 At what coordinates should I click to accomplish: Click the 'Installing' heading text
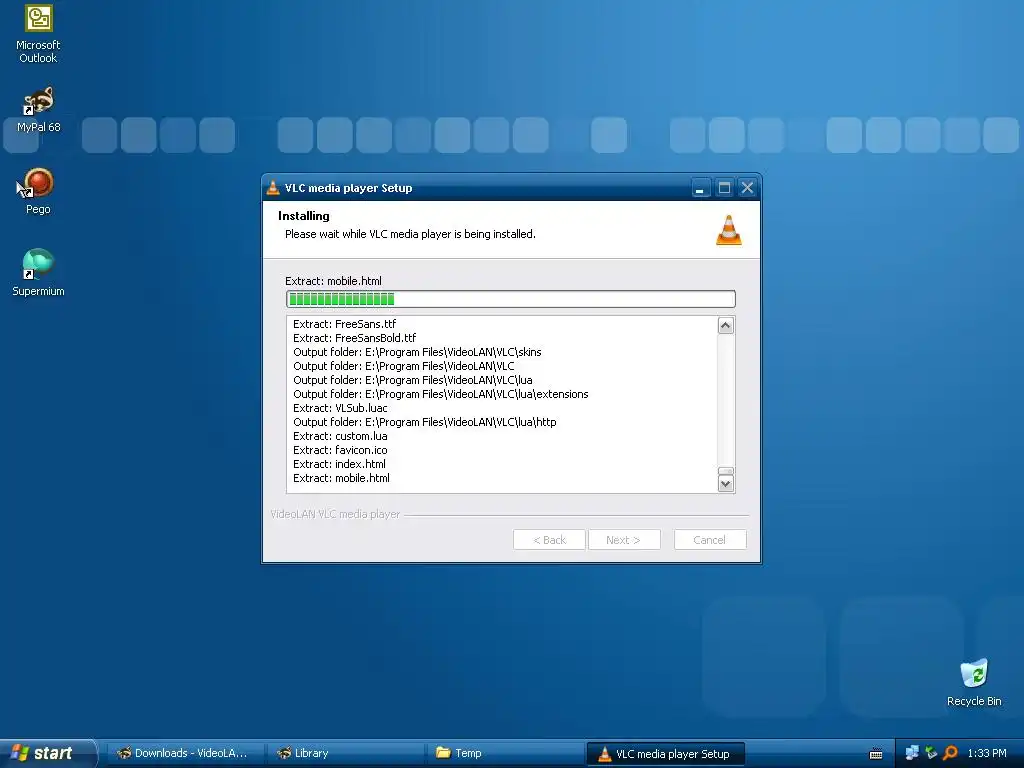tap(304, 216)
